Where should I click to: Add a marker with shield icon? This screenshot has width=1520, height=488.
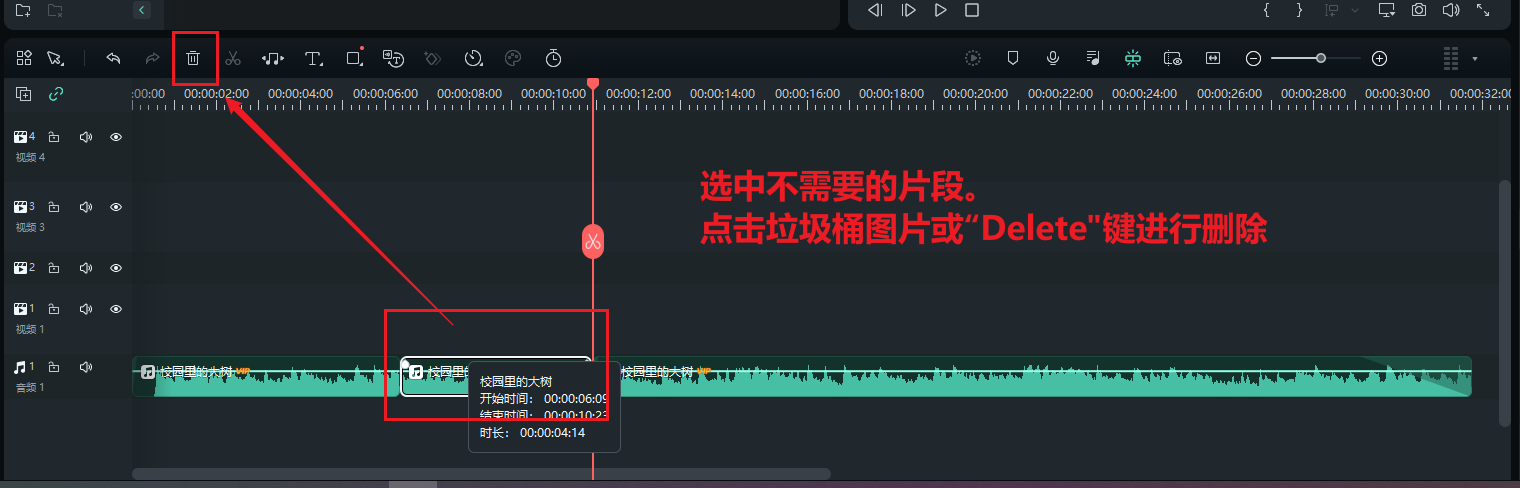coord(1012,59)
